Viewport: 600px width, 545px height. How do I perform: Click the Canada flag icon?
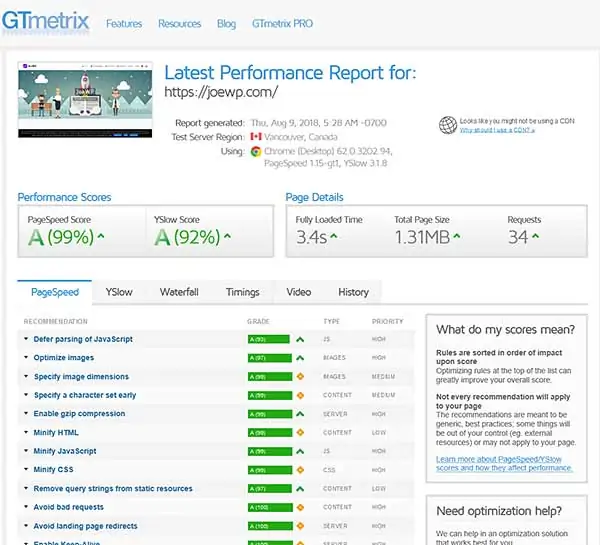pyautogui.click(x=256, y=137)
